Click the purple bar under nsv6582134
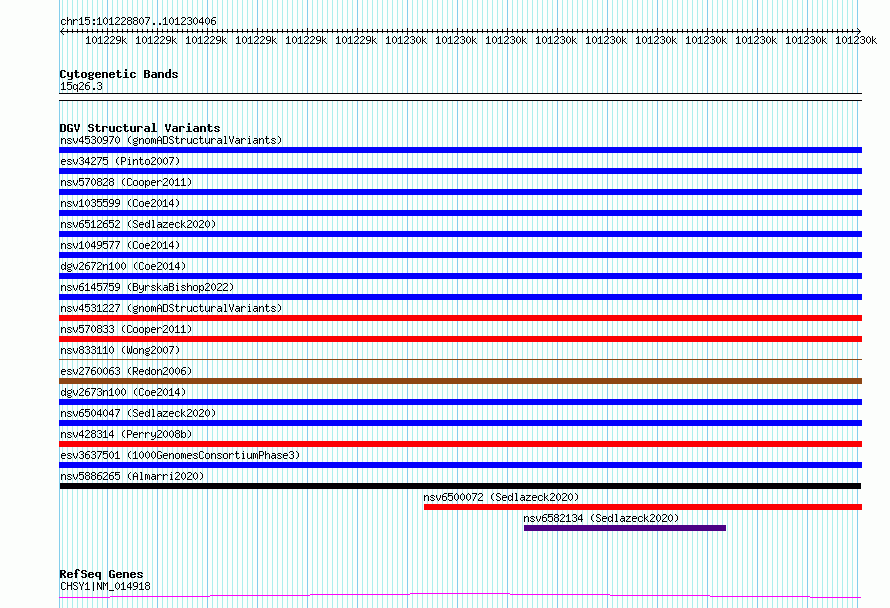The height and width of the screenshot is (608, 890). coord(625,528)
